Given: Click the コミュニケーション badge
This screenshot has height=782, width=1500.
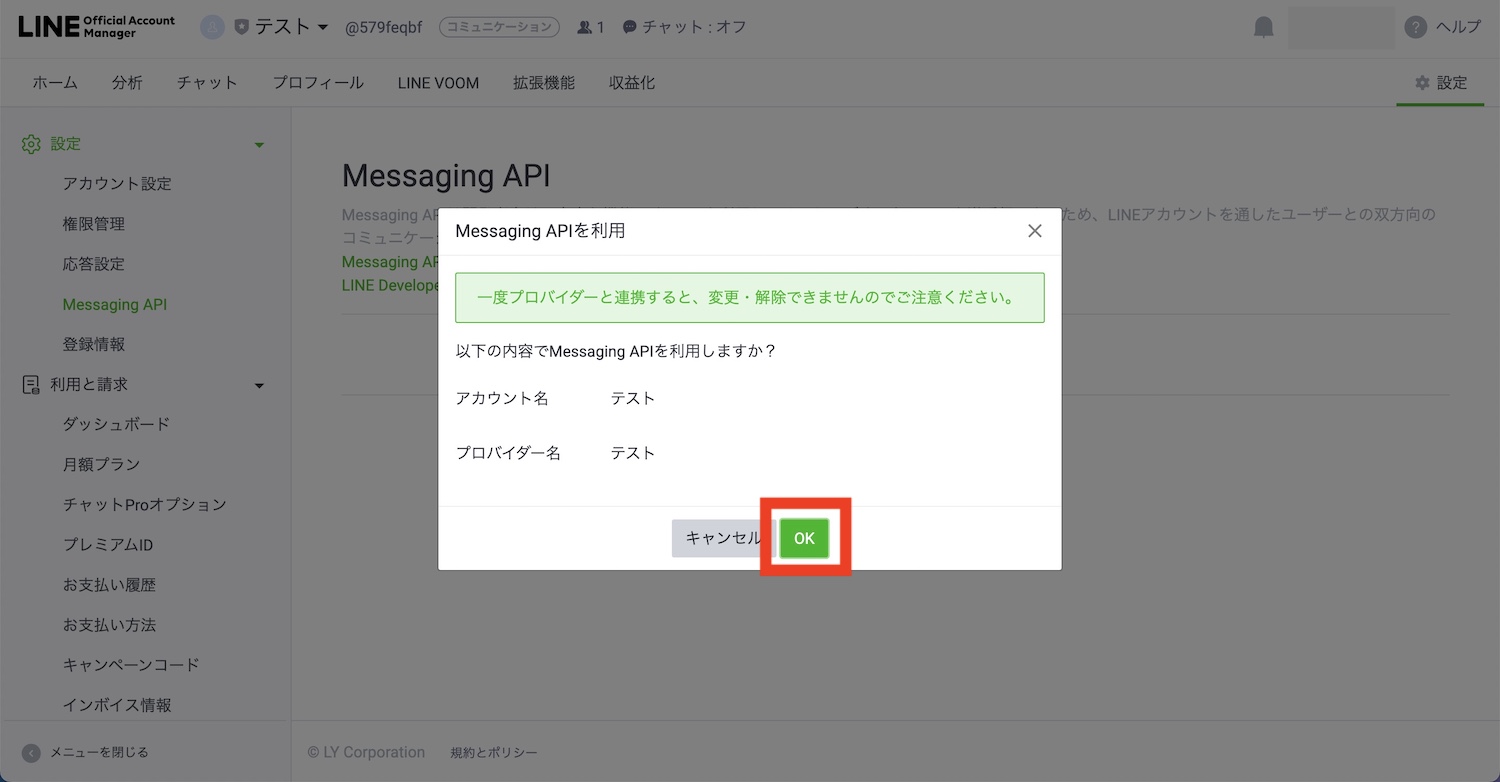Looking at the screenshot, I should tap(499, 27).
